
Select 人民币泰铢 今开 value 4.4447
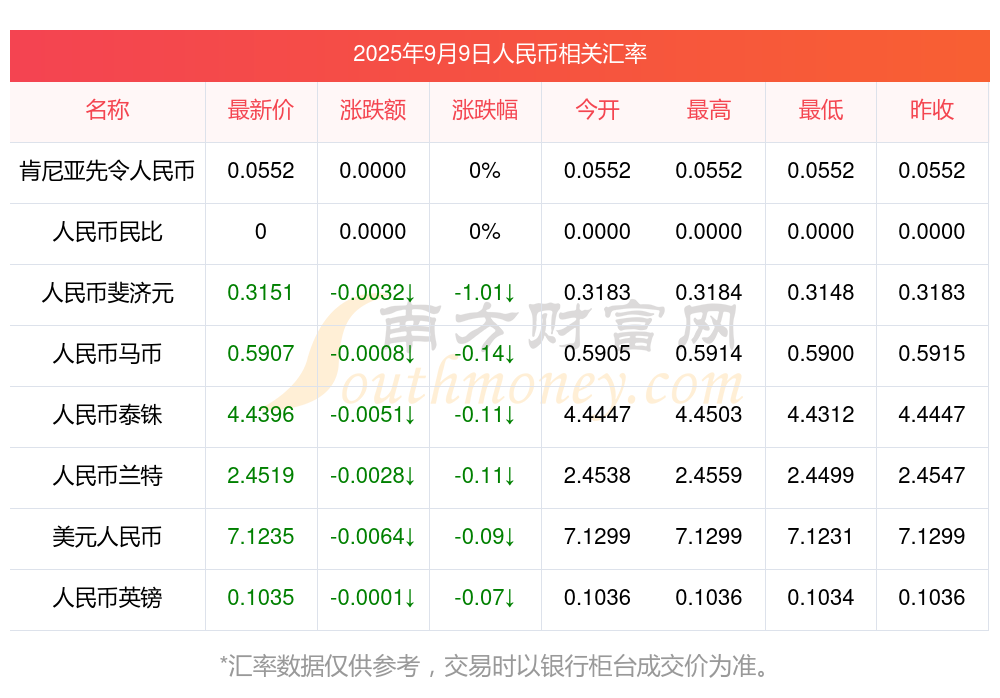(597, 414)
